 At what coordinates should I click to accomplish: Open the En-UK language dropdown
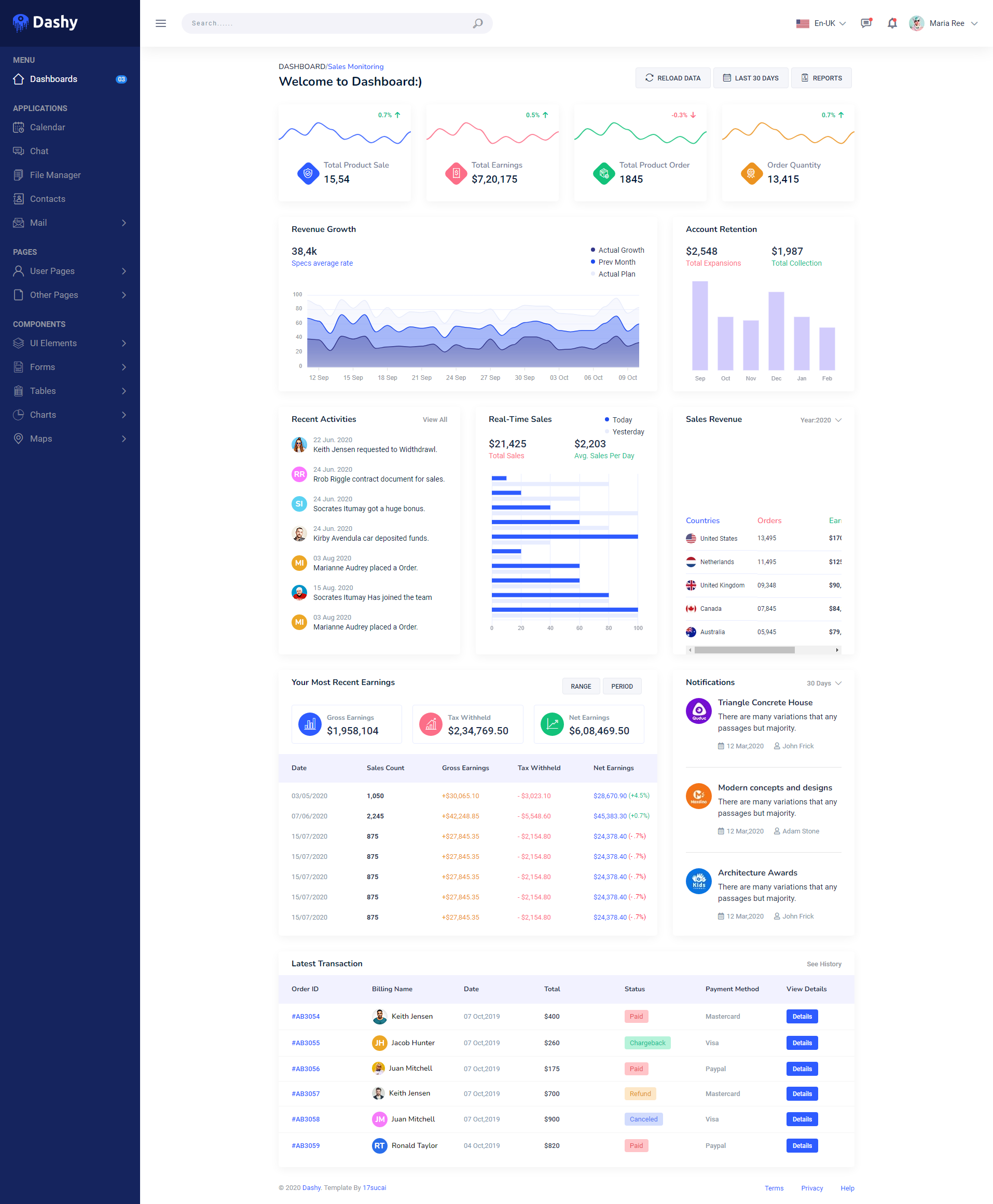(821, 23)
